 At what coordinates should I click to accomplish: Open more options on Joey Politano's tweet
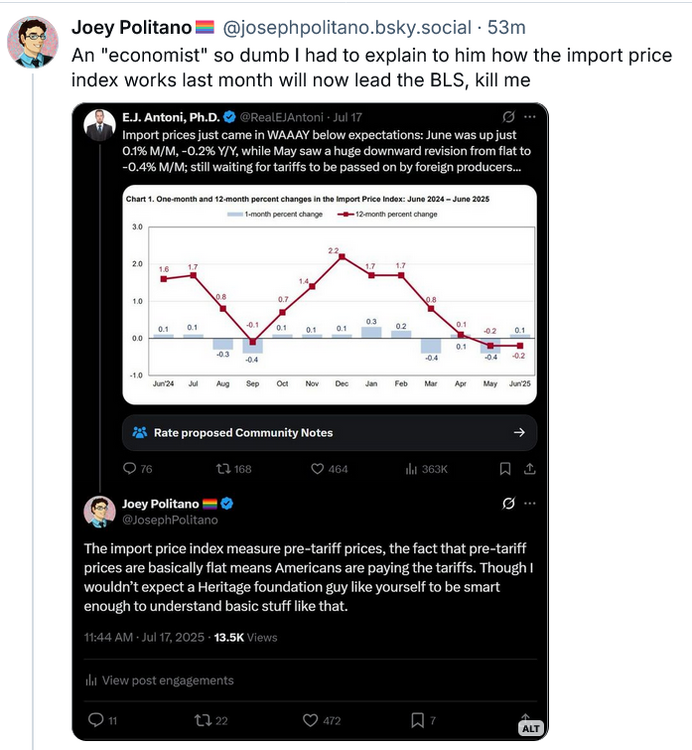click(532, 501)
